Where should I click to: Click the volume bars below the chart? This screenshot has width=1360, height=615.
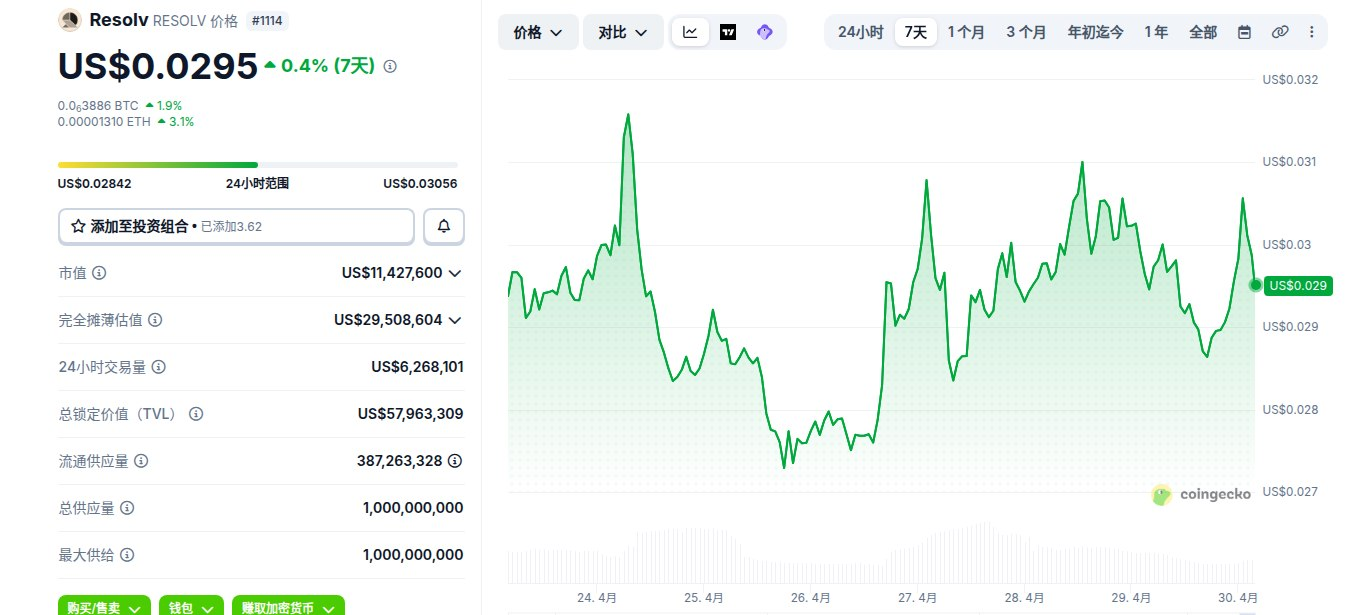point(882,553)
